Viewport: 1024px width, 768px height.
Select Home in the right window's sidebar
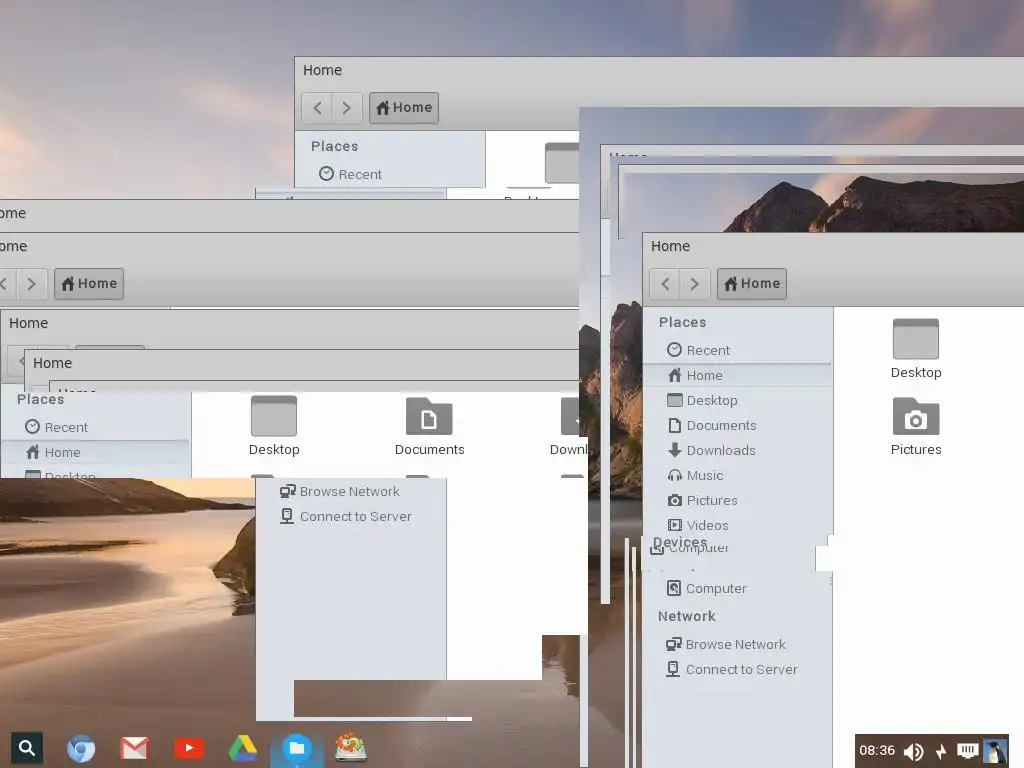coord(696,376)
